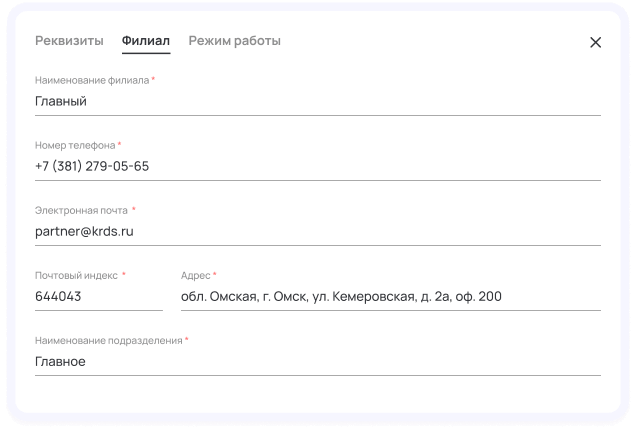Click the Адрес field label
The width and height of the screenshot is (636, 433).
tap(195, 275)
